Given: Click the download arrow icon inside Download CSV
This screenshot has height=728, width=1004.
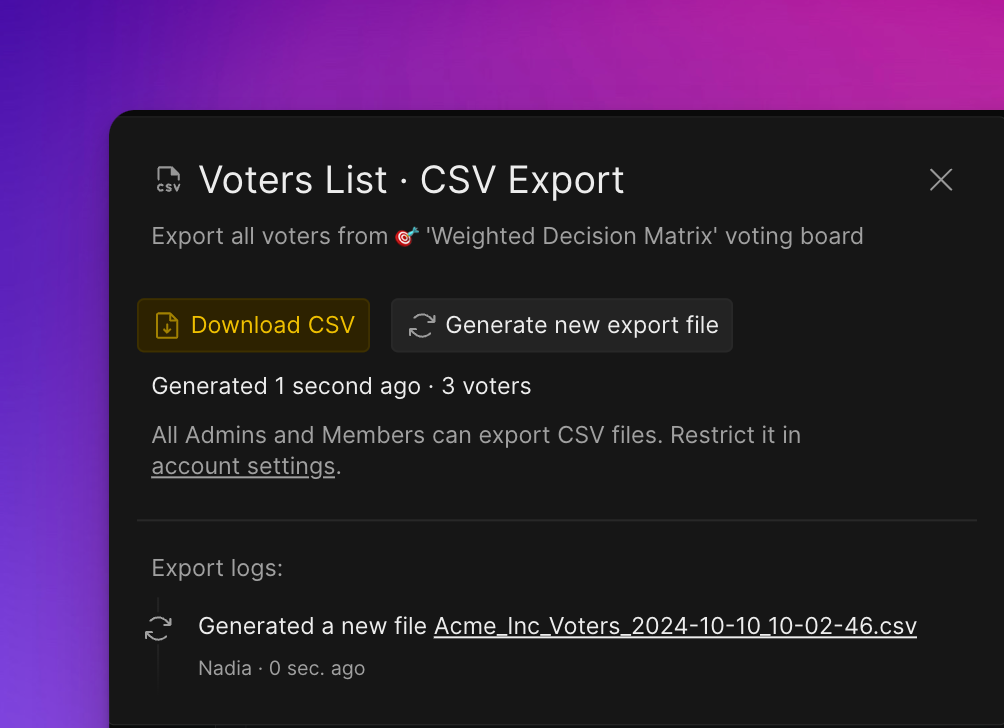Looking at the screenshot, I should tap(167, 325).
